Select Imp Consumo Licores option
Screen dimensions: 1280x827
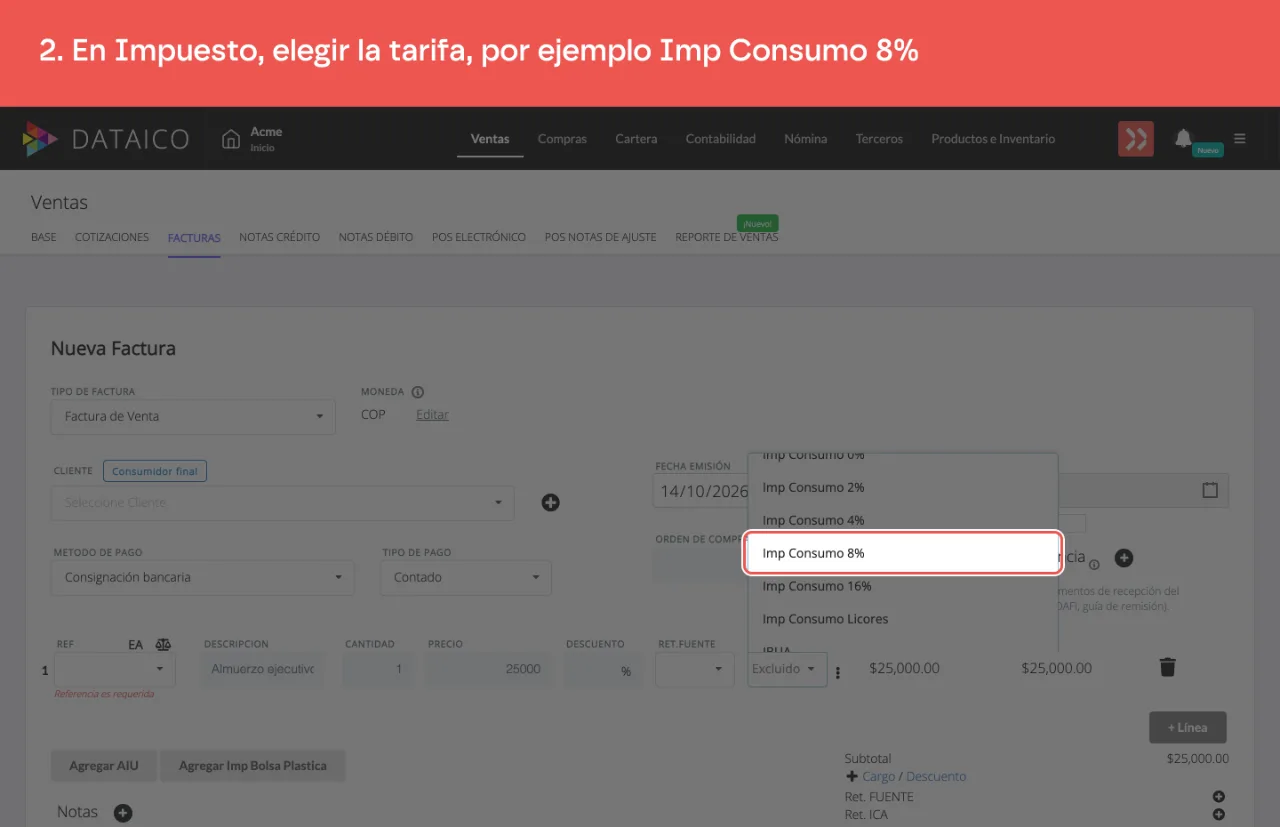click(x=902, y=619)
